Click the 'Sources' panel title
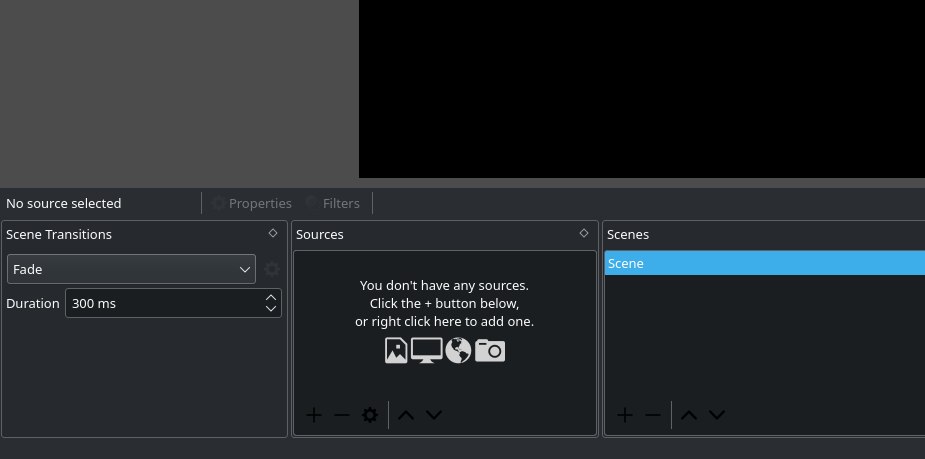 click(320, 234)
